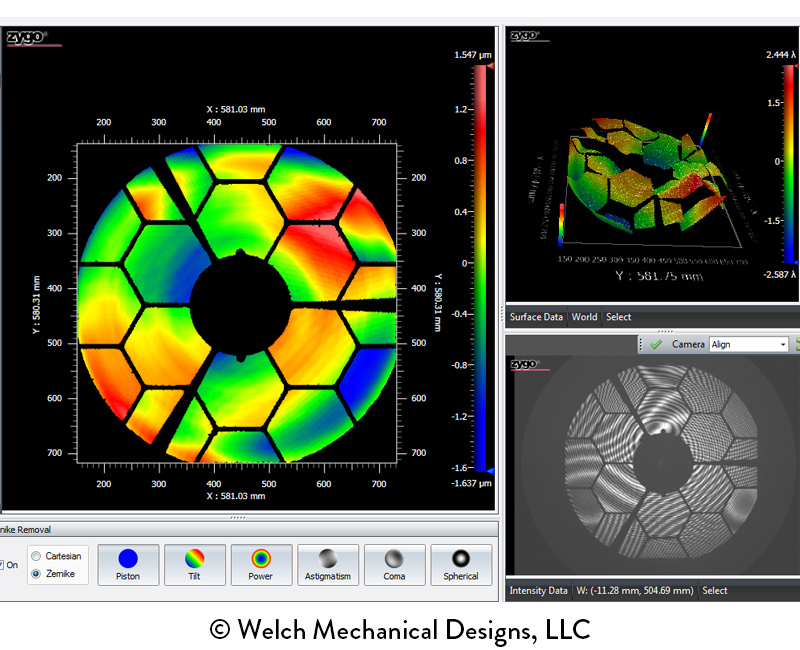Click the zygo logo in the surface map

click(x=24, y=38)
